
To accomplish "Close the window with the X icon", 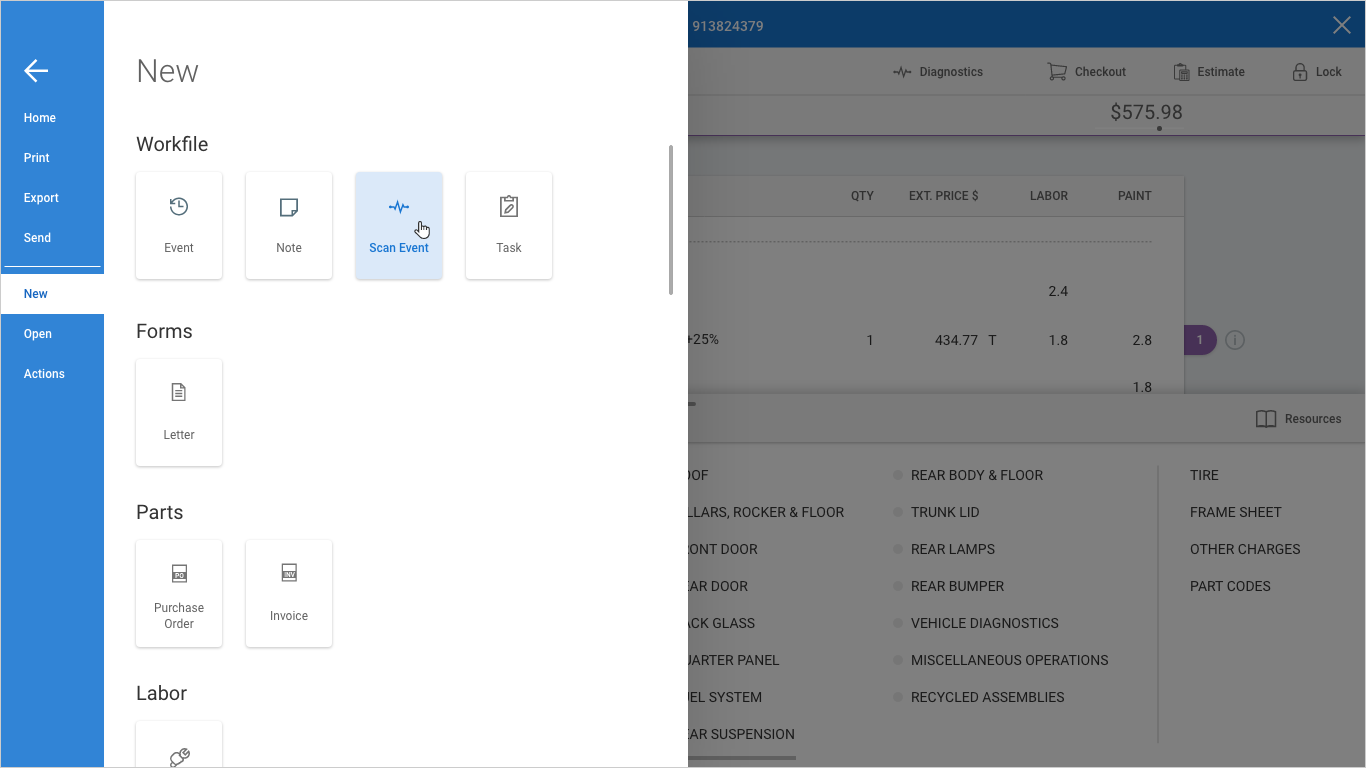I will coord(1342,25).
